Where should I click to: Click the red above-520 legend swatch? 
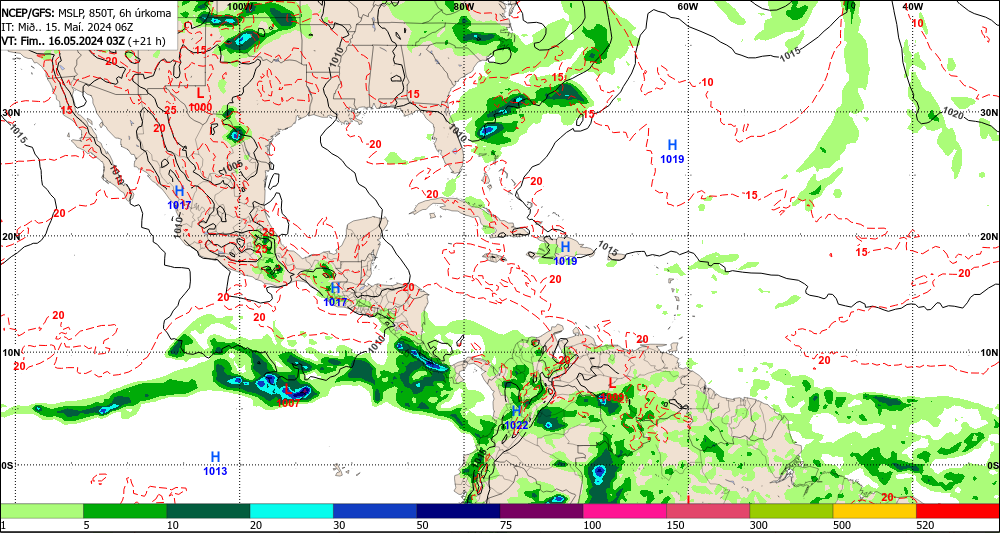[958, 511]
